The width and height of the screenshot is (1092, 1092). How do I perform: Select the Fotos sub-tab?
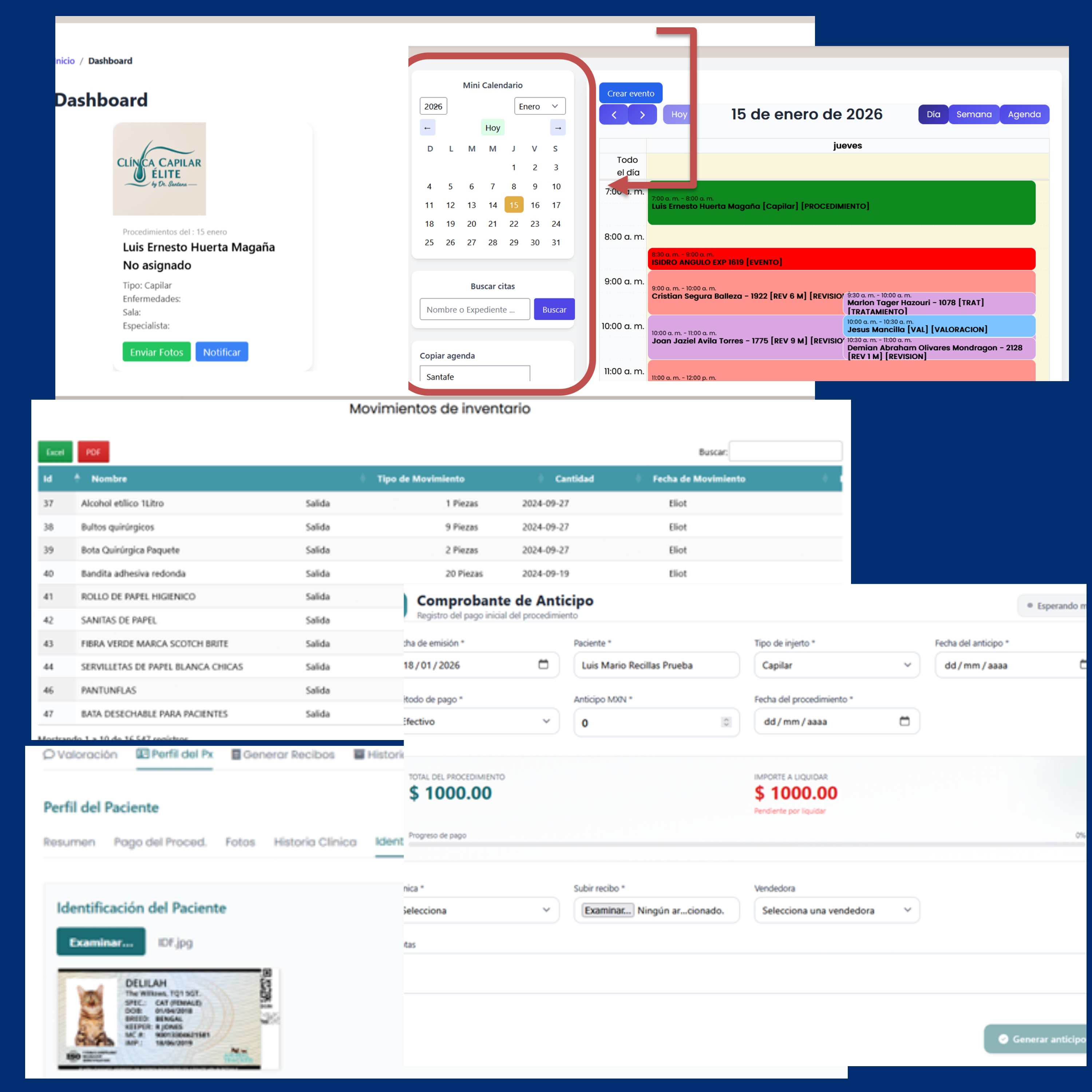[240, 842]
